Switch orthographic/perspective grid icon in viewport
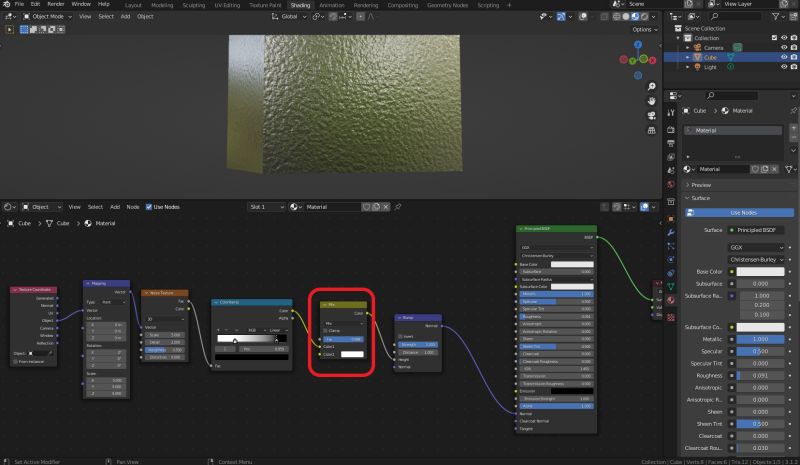This screenshot has height=465, width=800. point(652,131)
